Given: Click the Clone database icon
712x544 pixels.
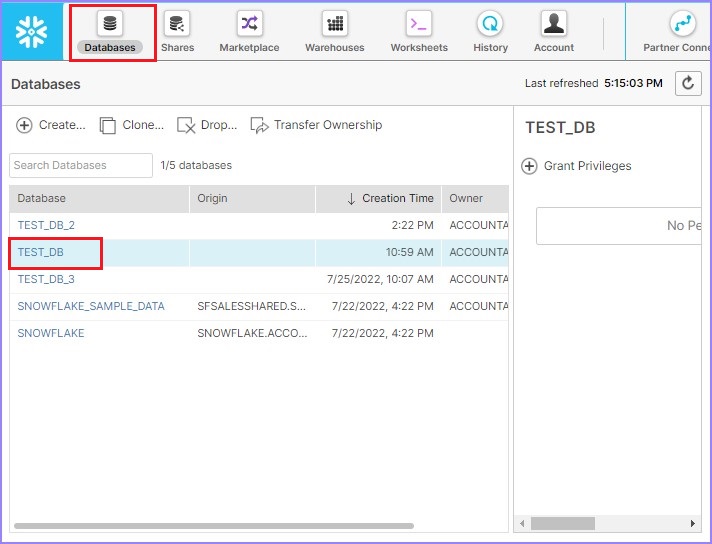Looking at the screenshot, I should [108, 125].
